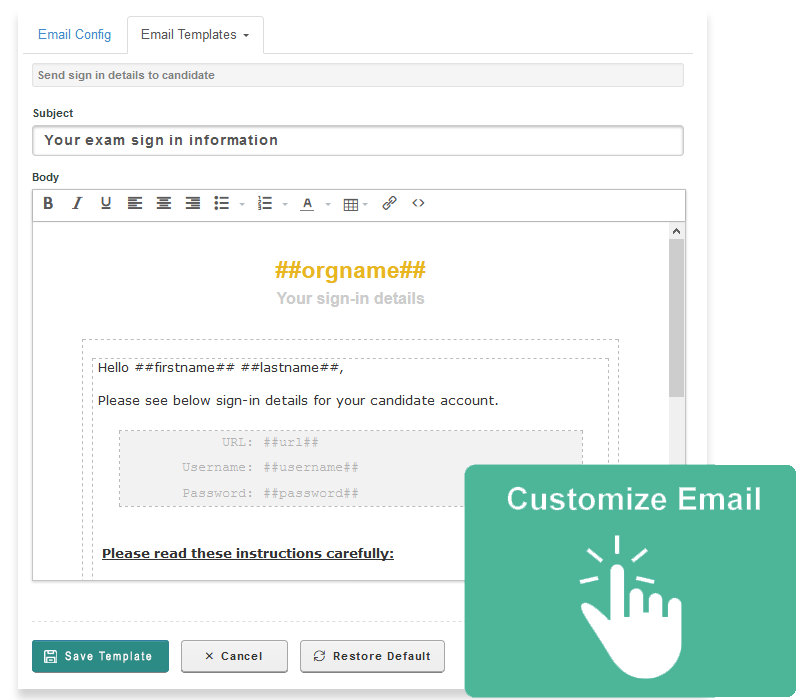800x700 pixels.
Task: Insert a table into the body
Action: tap(351, 205)
